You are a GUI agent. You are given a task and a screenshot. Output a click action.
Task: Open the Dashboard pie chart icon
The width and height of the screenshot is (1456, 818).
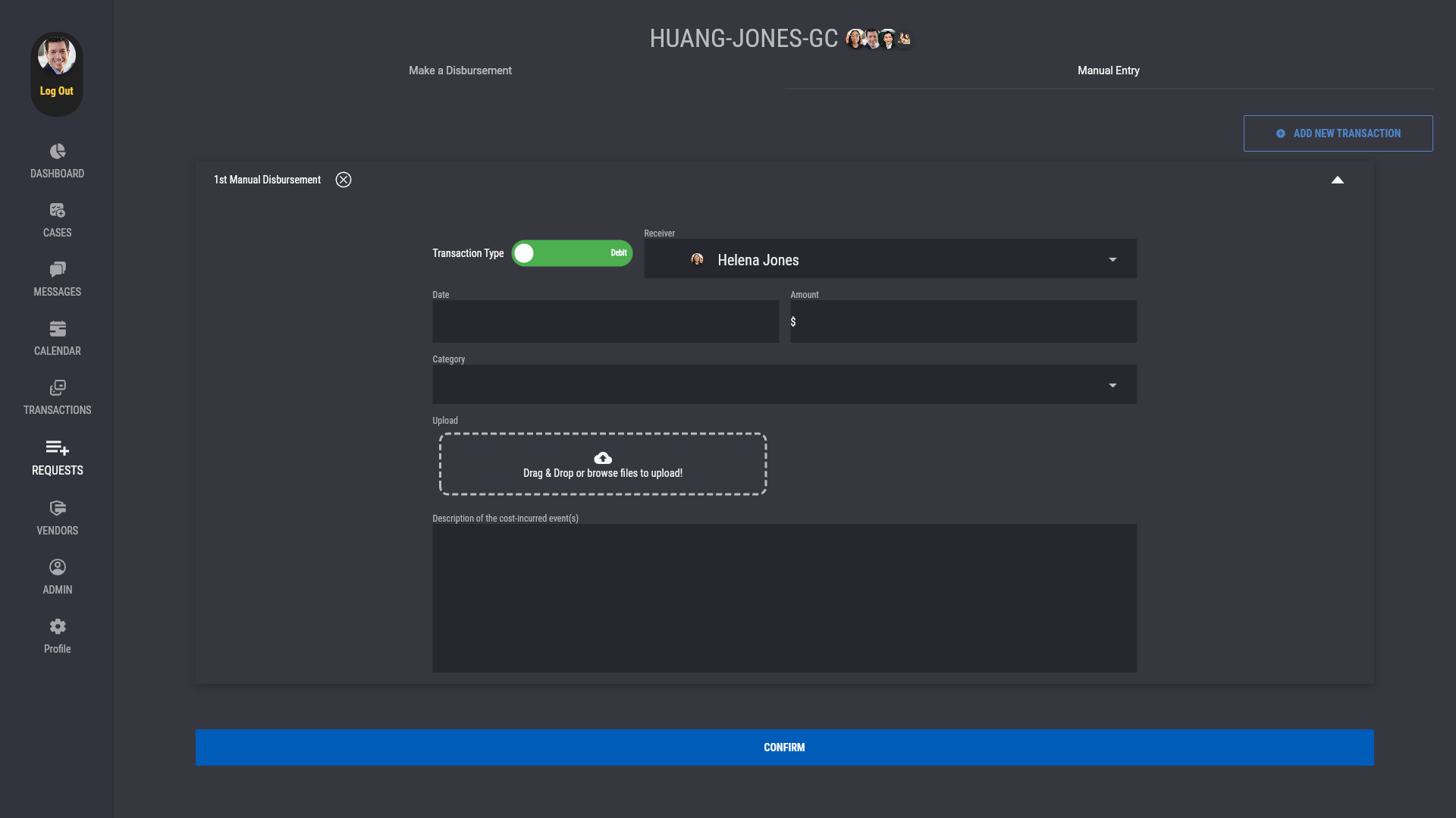[58, 152]
